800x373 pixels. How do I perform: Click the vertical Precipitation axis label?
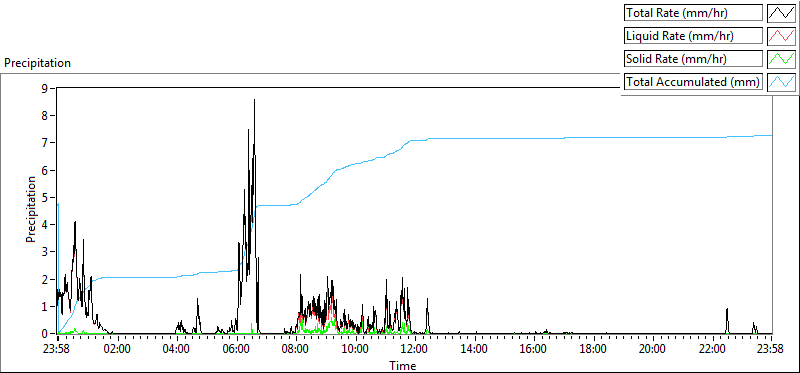[31, 209]
